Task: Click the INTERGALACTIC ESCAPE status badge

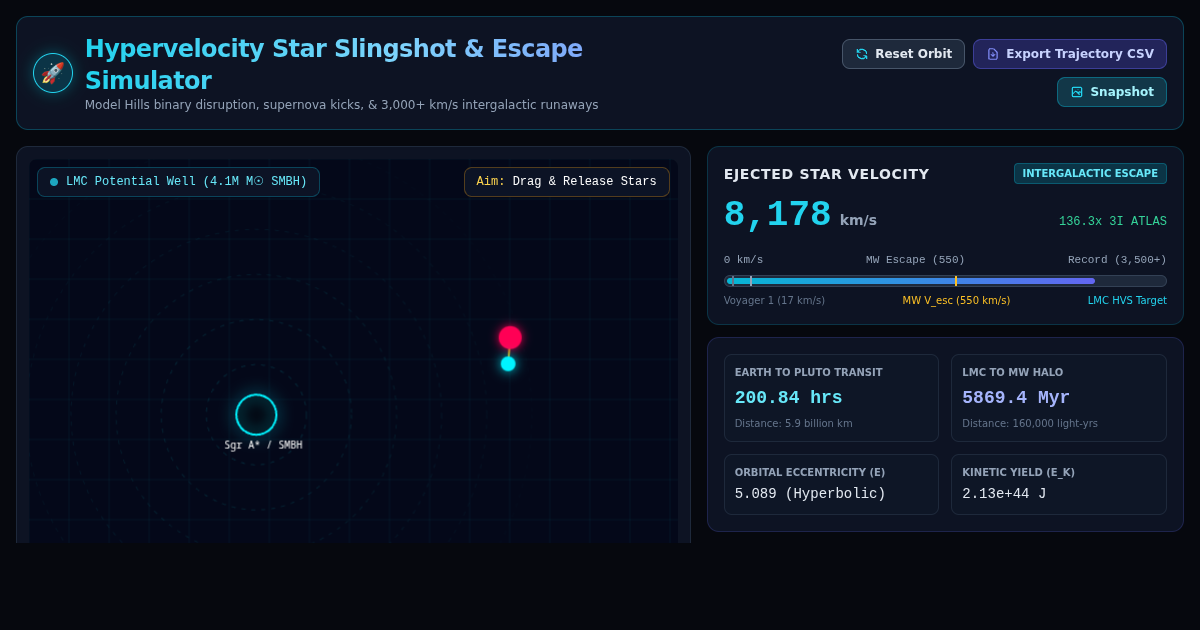Action: [1090, 174]
